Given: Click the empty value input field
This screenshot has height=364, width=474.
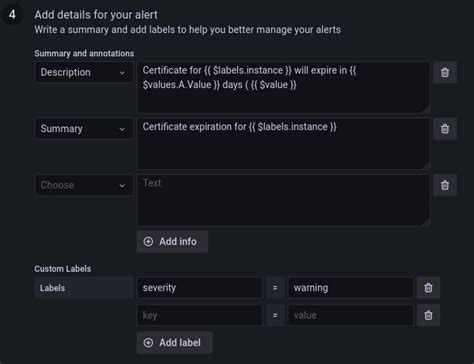Looking at the screenshot, I should [351, 315].
